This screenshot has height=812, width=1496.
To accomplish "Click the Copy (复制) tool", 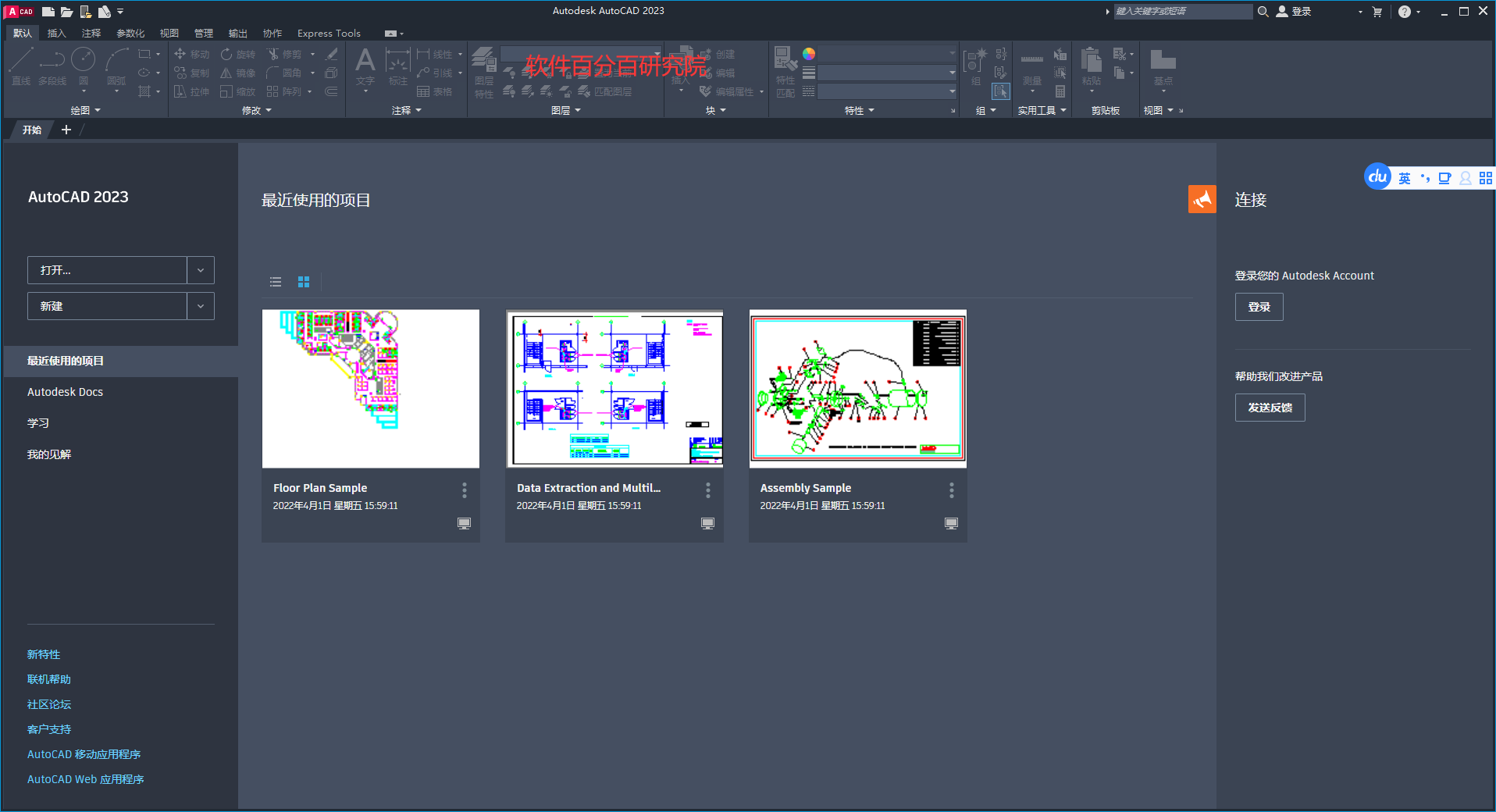I will click(x=191, y=73).
